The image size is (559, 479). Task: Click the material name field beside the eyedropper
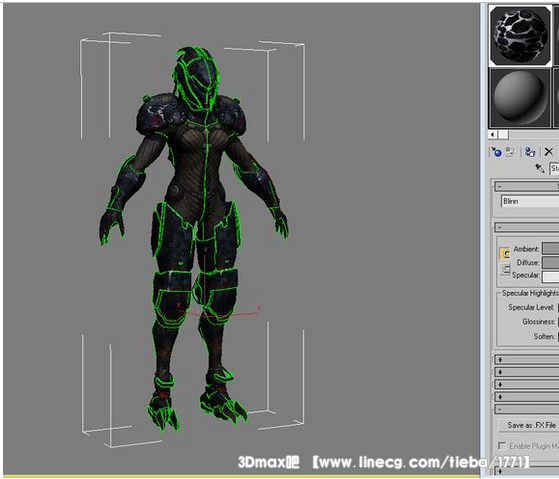(x=554, y=168)
